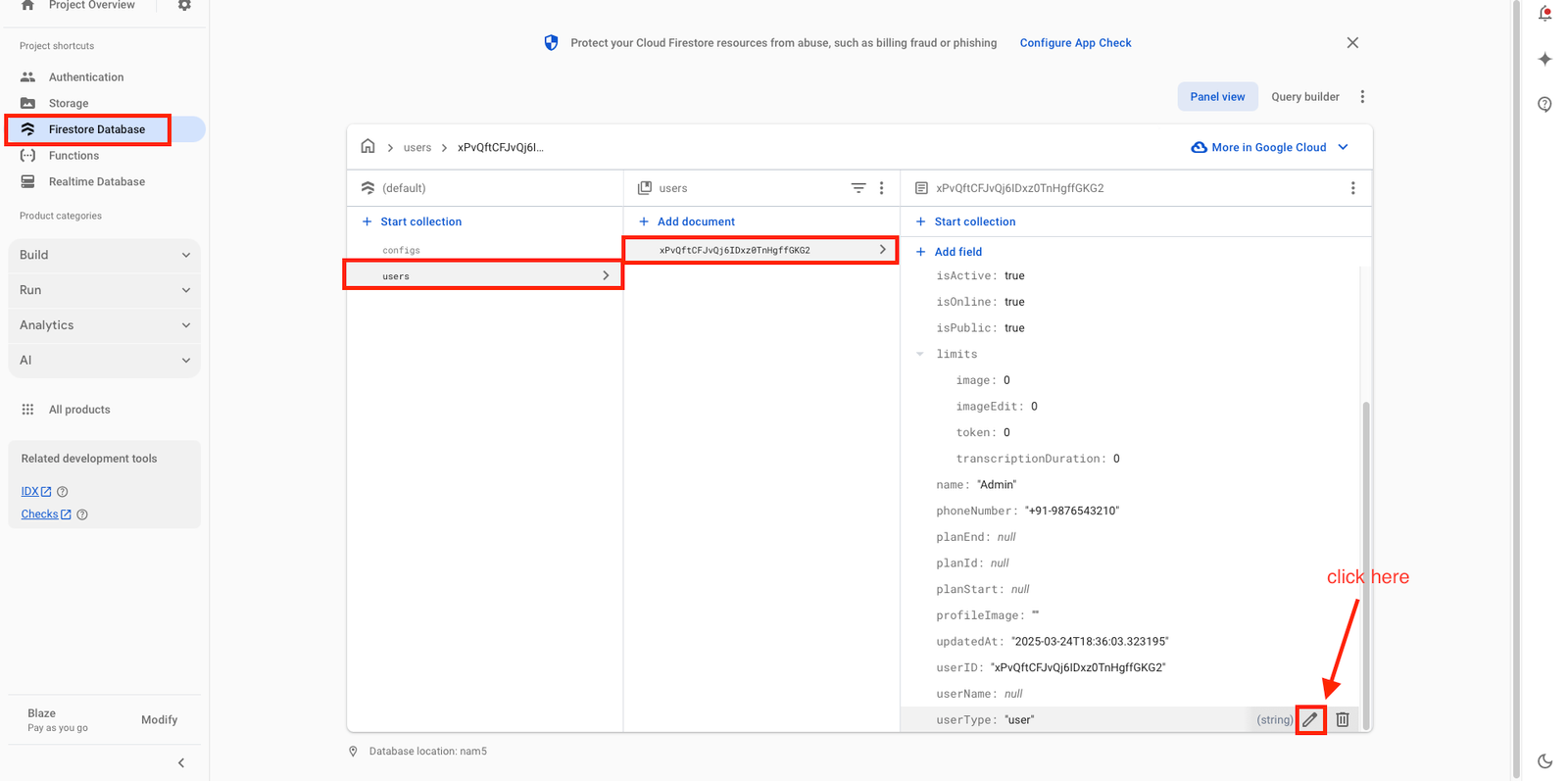Screen dimensions: 1568x781
Task: Select the configs collection
Action: 401,251
